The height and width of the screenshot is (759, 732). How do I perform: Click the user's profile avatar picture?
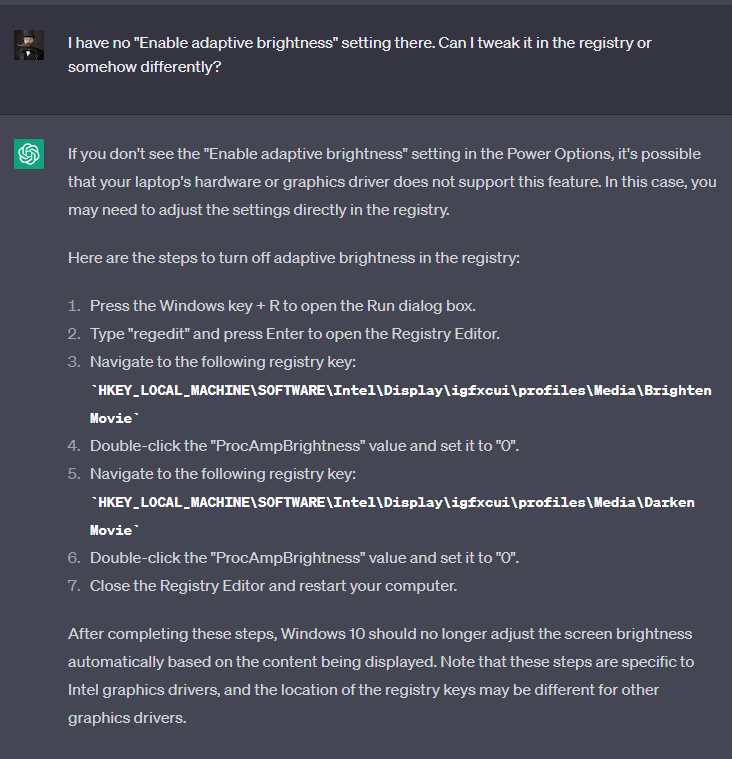[29, 45]
